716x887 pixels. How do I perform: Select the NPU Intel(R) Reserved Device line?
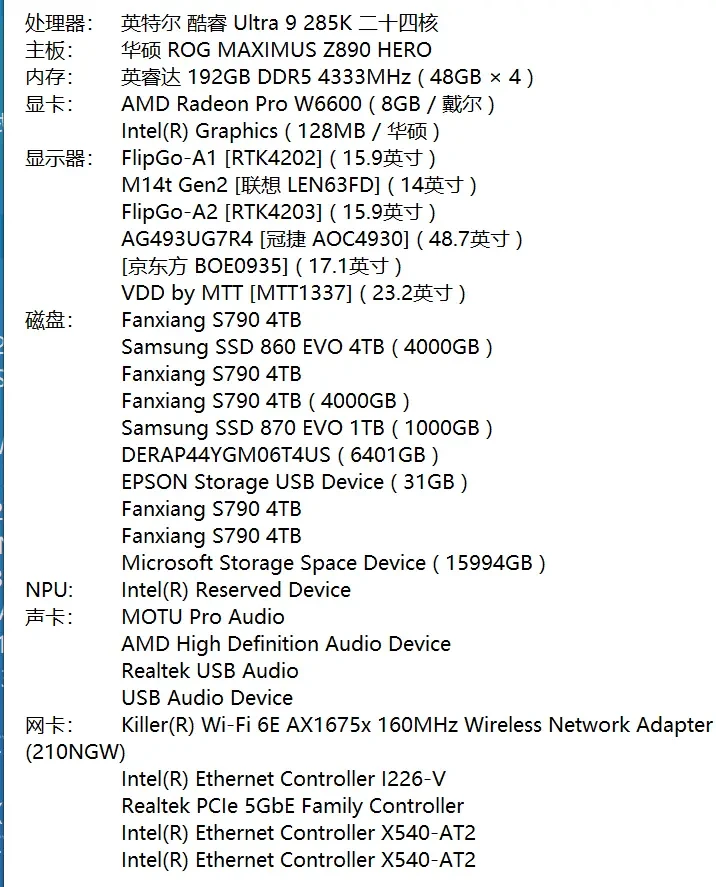coord(235,589)
